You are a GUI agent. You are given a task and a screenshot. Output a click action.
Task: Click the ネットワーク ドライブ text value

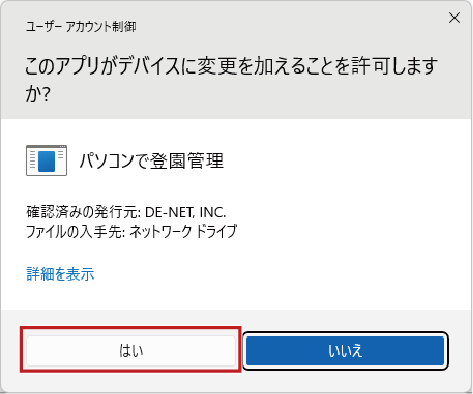(183, 231)
